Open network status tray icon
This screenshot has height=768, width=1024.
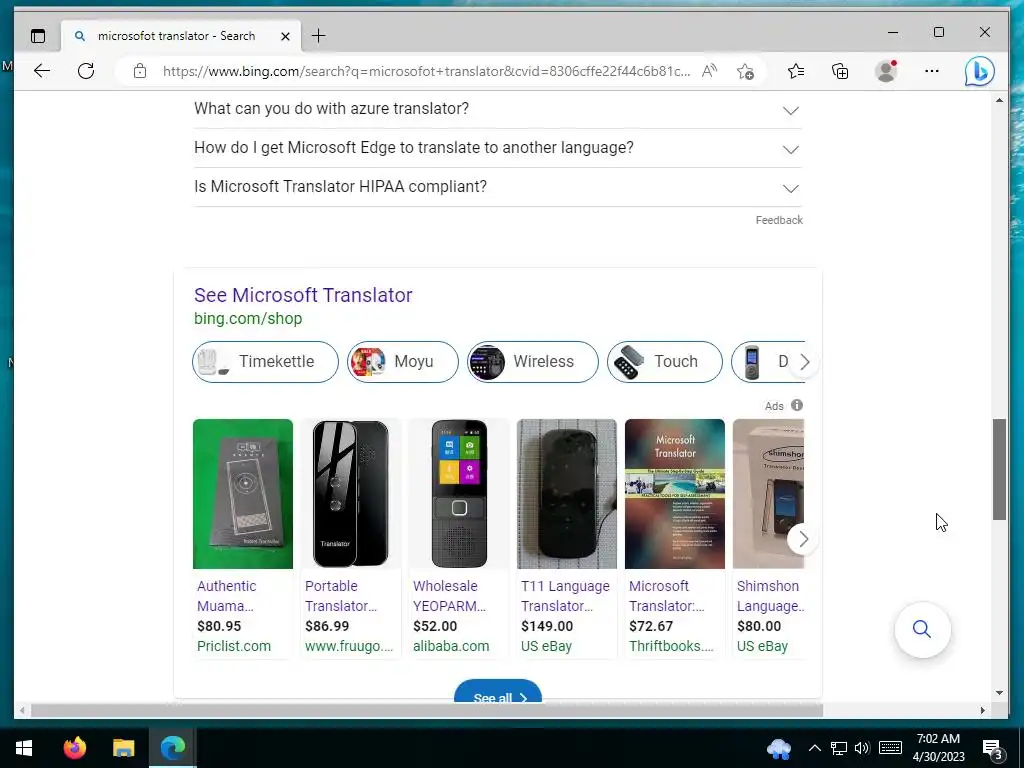[839, 748]
